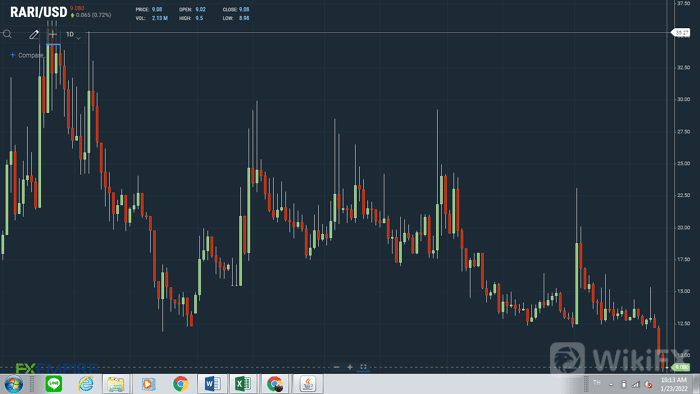Open LINE from the taskbar

click(x=54, y=384)
